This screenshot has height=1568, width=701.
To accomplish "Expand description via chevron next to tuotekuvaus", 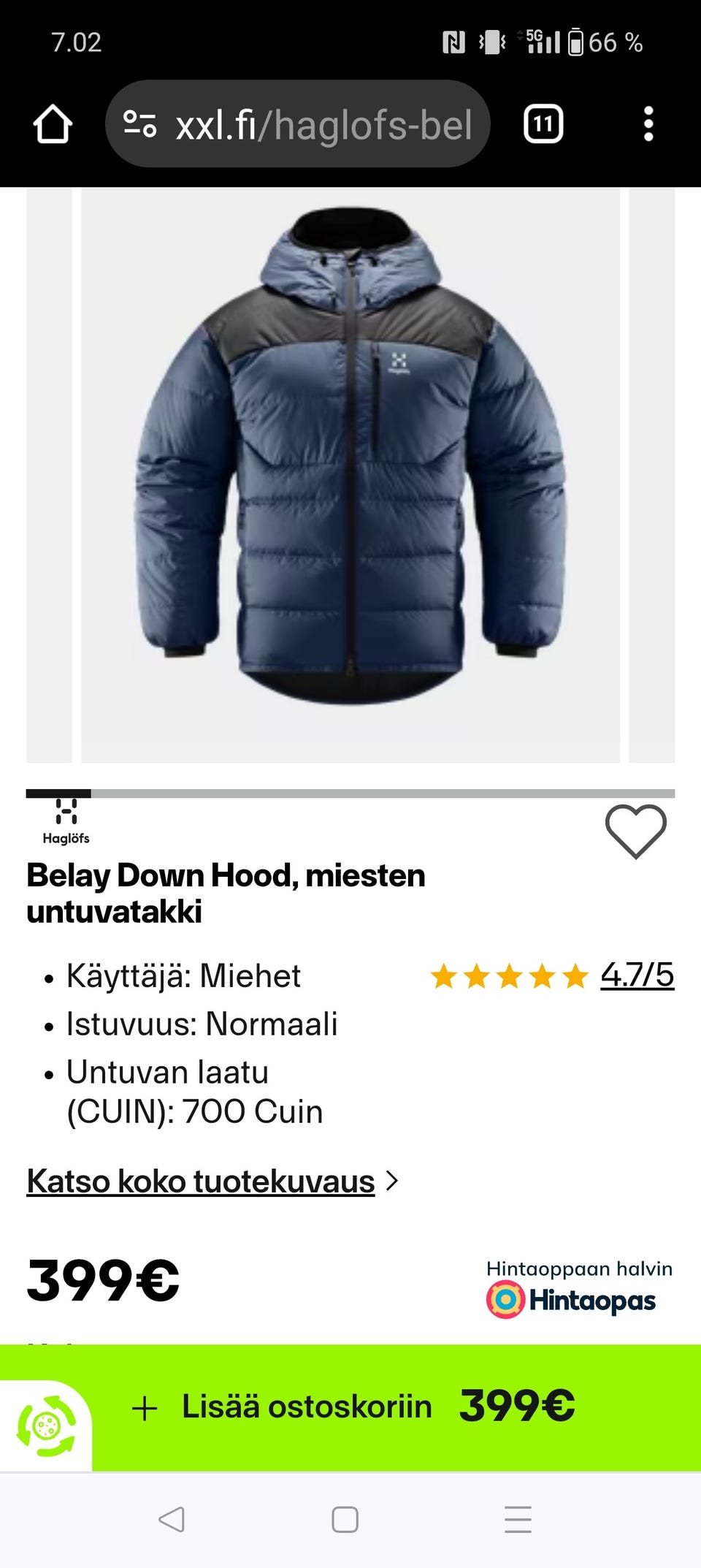I will 392,1181.
